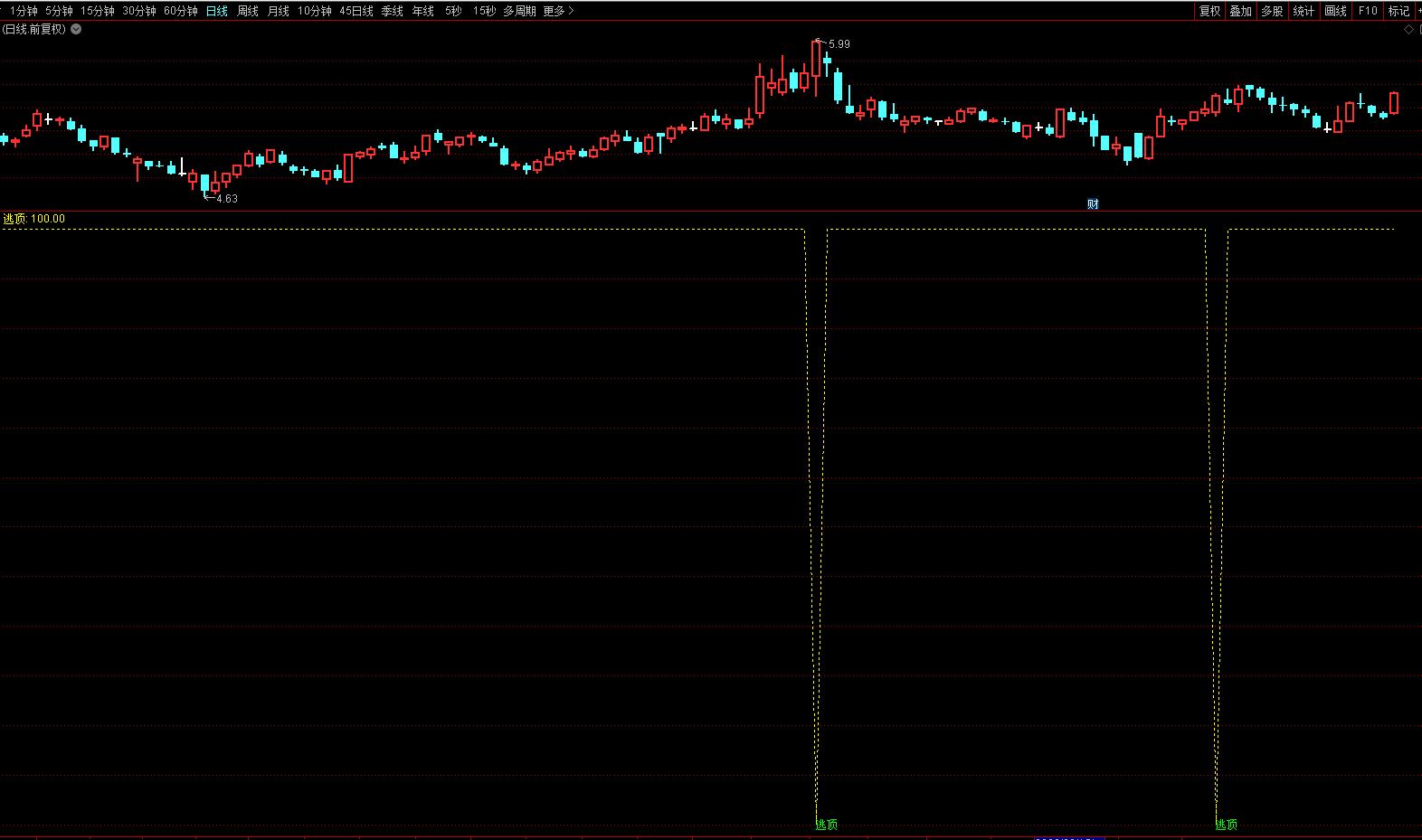
Task: Switch chart to 60分钟 period
Action: [x=180, y=11]
